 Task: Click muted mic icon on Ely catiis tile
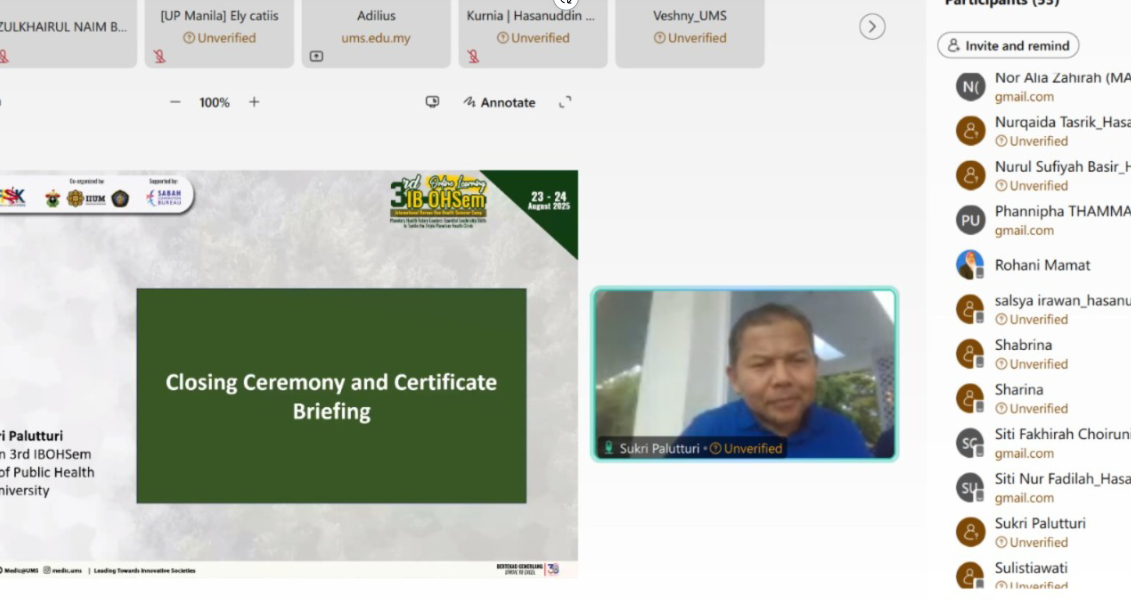(x=160, y=57)
